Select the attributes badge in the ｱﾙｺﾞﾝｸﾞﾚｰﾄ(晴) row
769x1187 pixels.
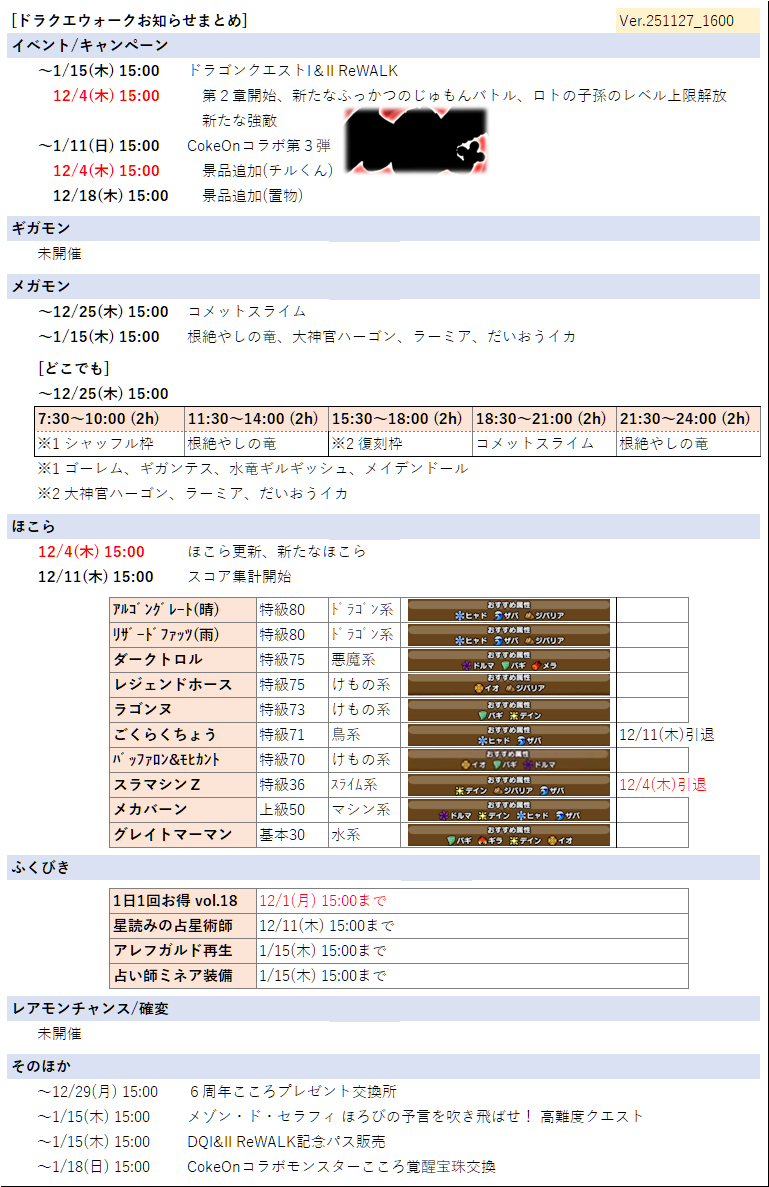click(x=509, y=610)
